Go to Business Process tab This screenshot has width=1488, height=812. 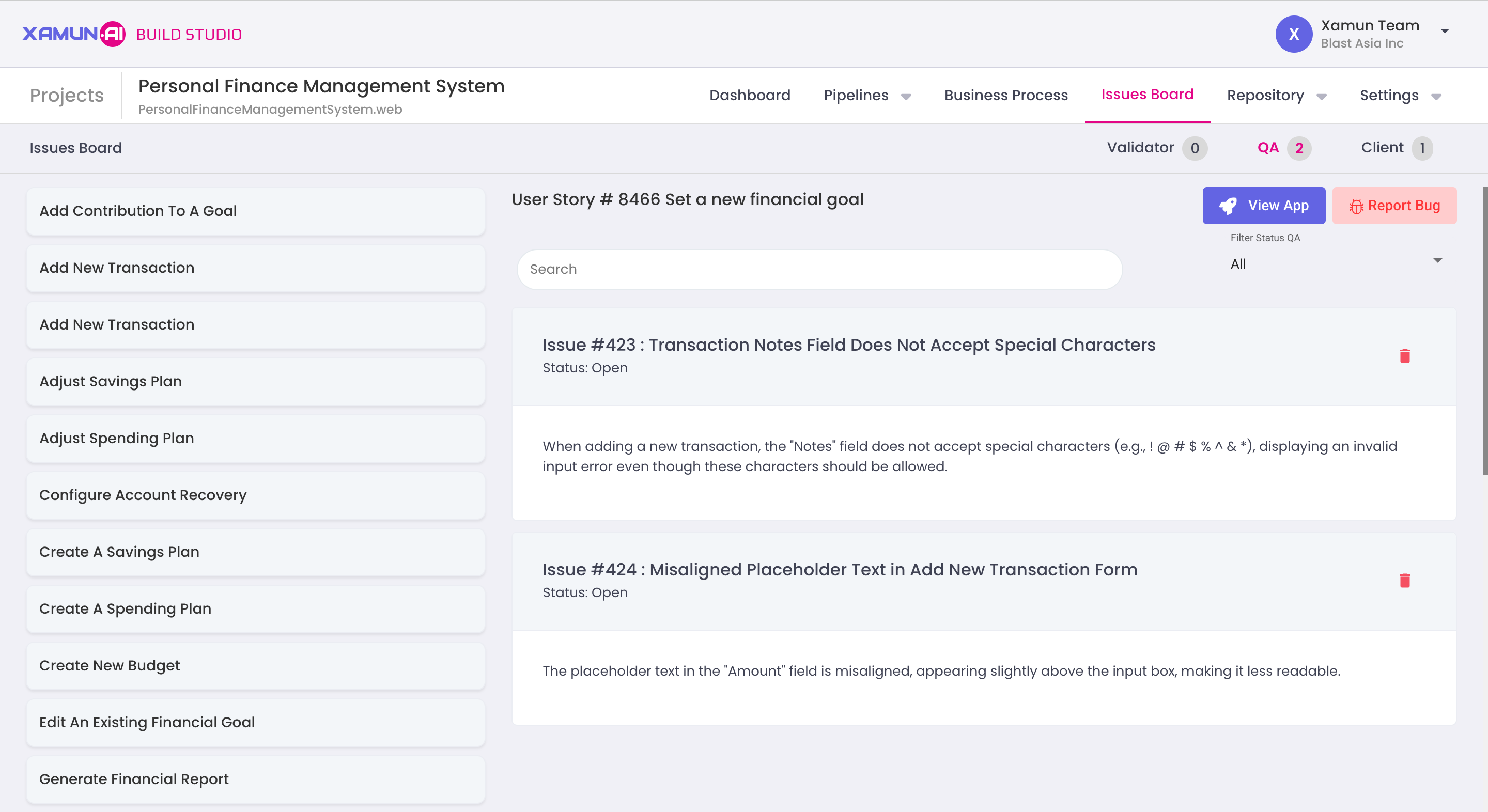[1005, 95]
